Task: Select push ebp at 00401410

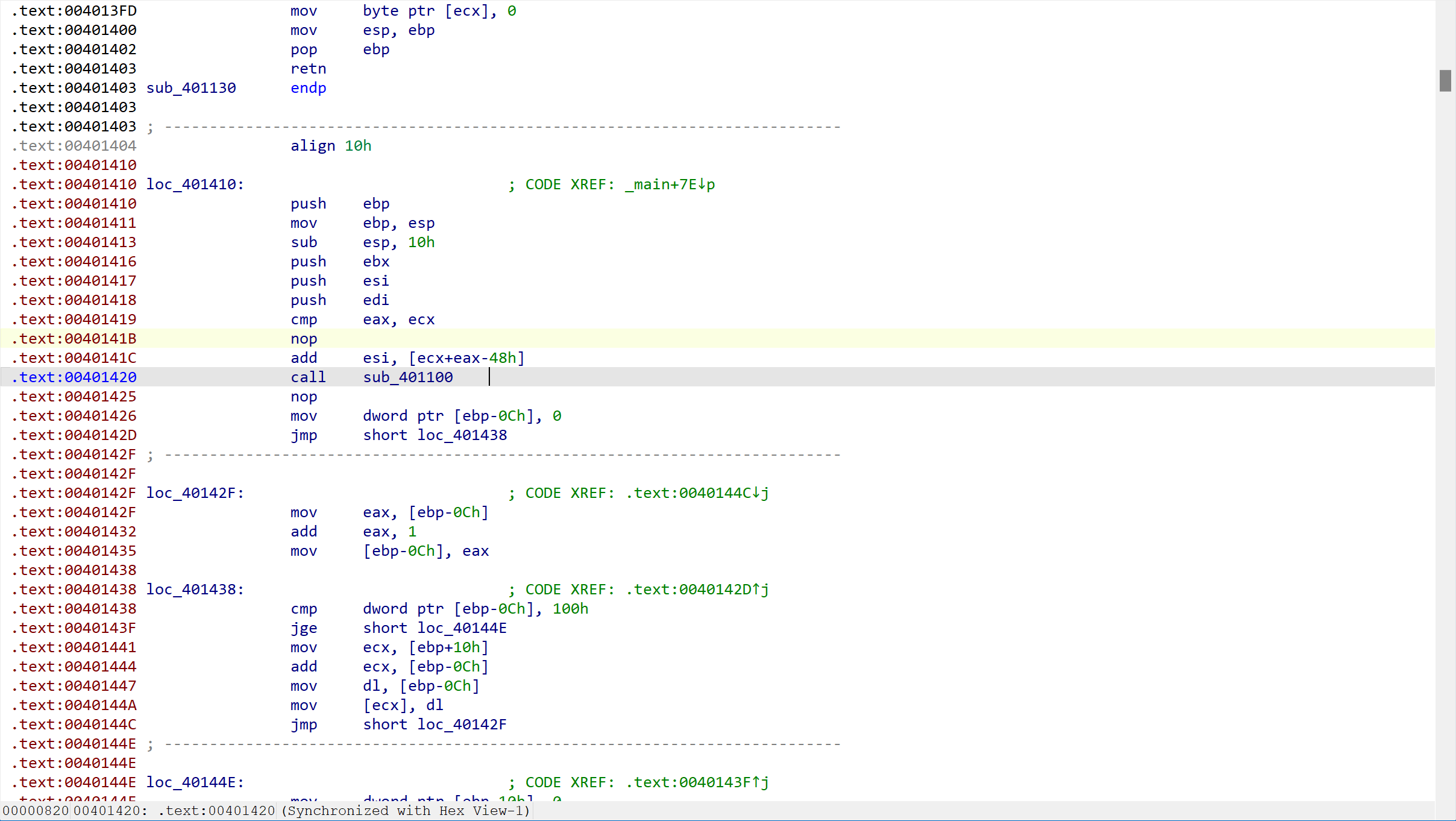Action: [340, 204]
